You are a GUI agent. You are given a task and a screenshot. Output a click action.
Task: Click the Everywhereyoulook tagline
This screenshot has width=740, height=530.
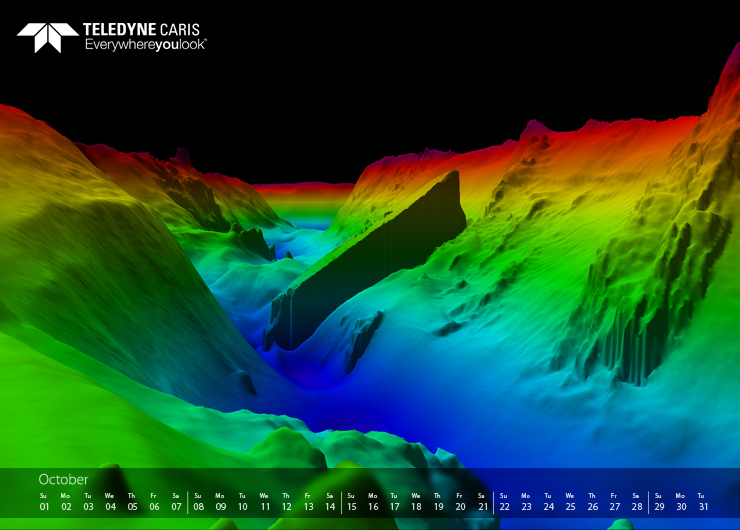145,45
